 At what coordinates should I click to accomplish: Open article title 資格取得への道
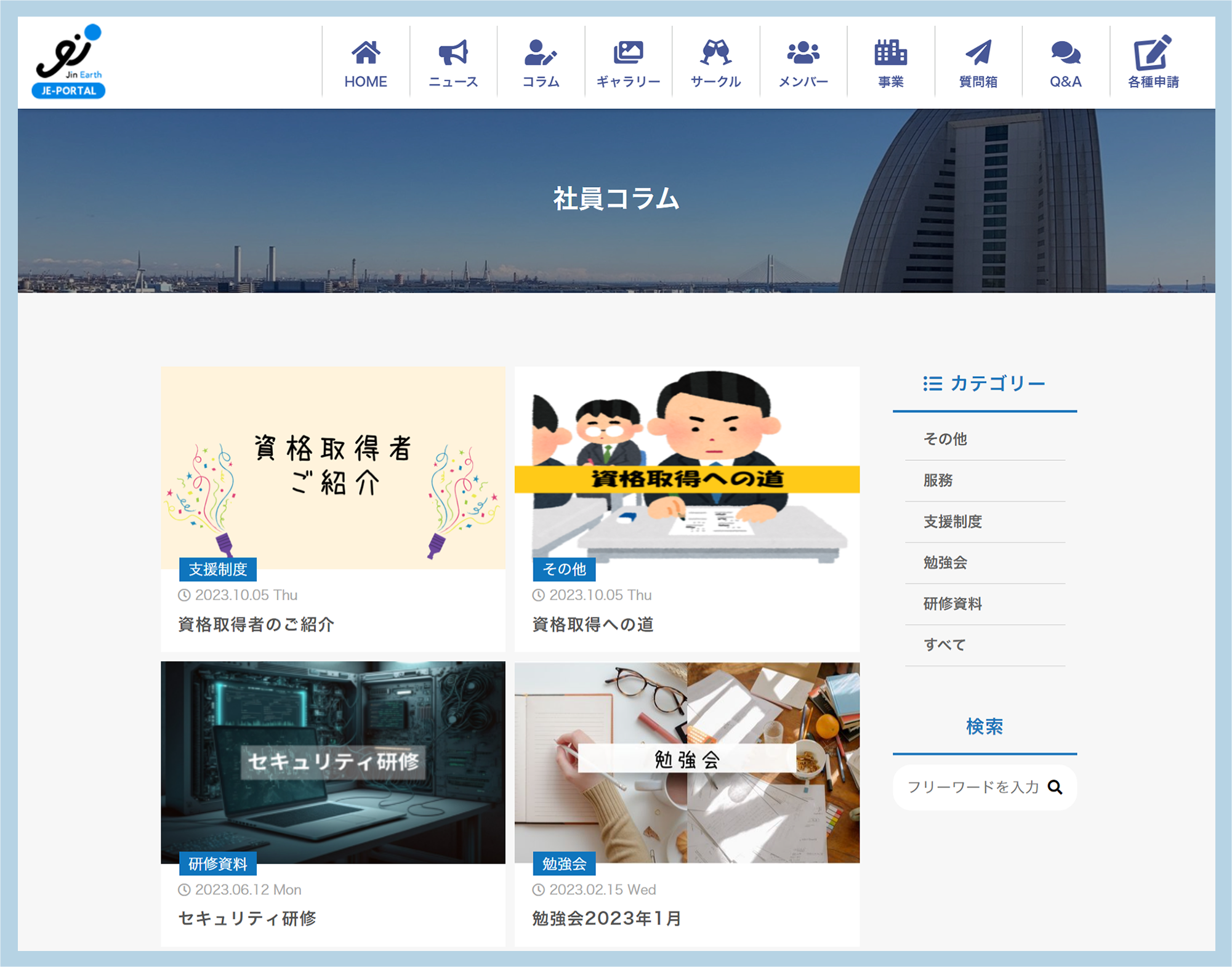[593, 624]
